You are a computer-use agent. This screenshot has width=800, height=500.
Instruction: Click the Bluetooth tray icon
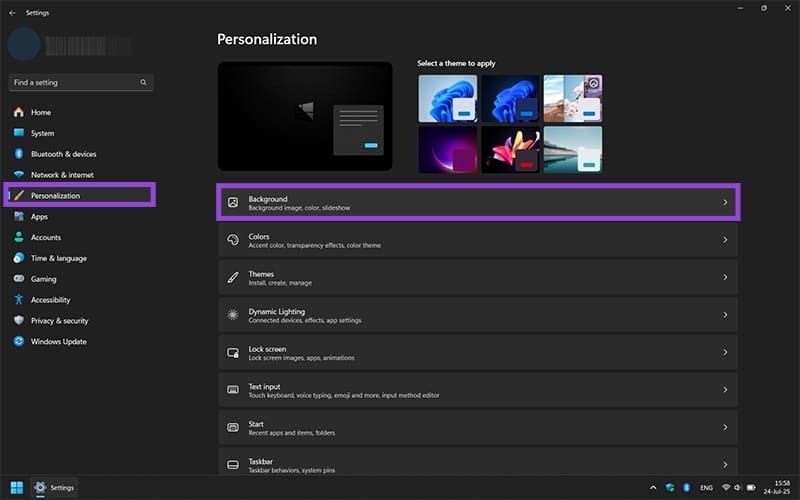pos(687,488)
